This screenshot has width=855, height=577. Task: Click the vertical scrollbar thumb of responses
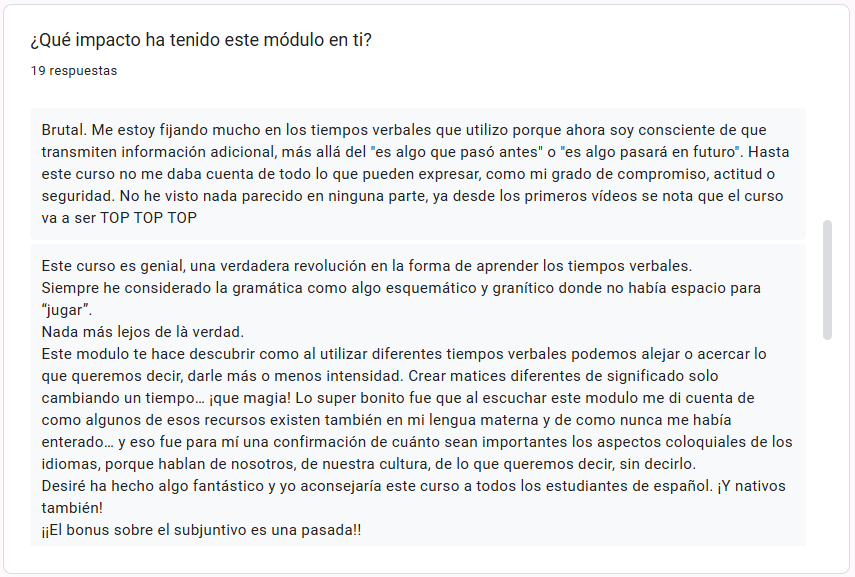pyautogui.click(x=827, y=280)
